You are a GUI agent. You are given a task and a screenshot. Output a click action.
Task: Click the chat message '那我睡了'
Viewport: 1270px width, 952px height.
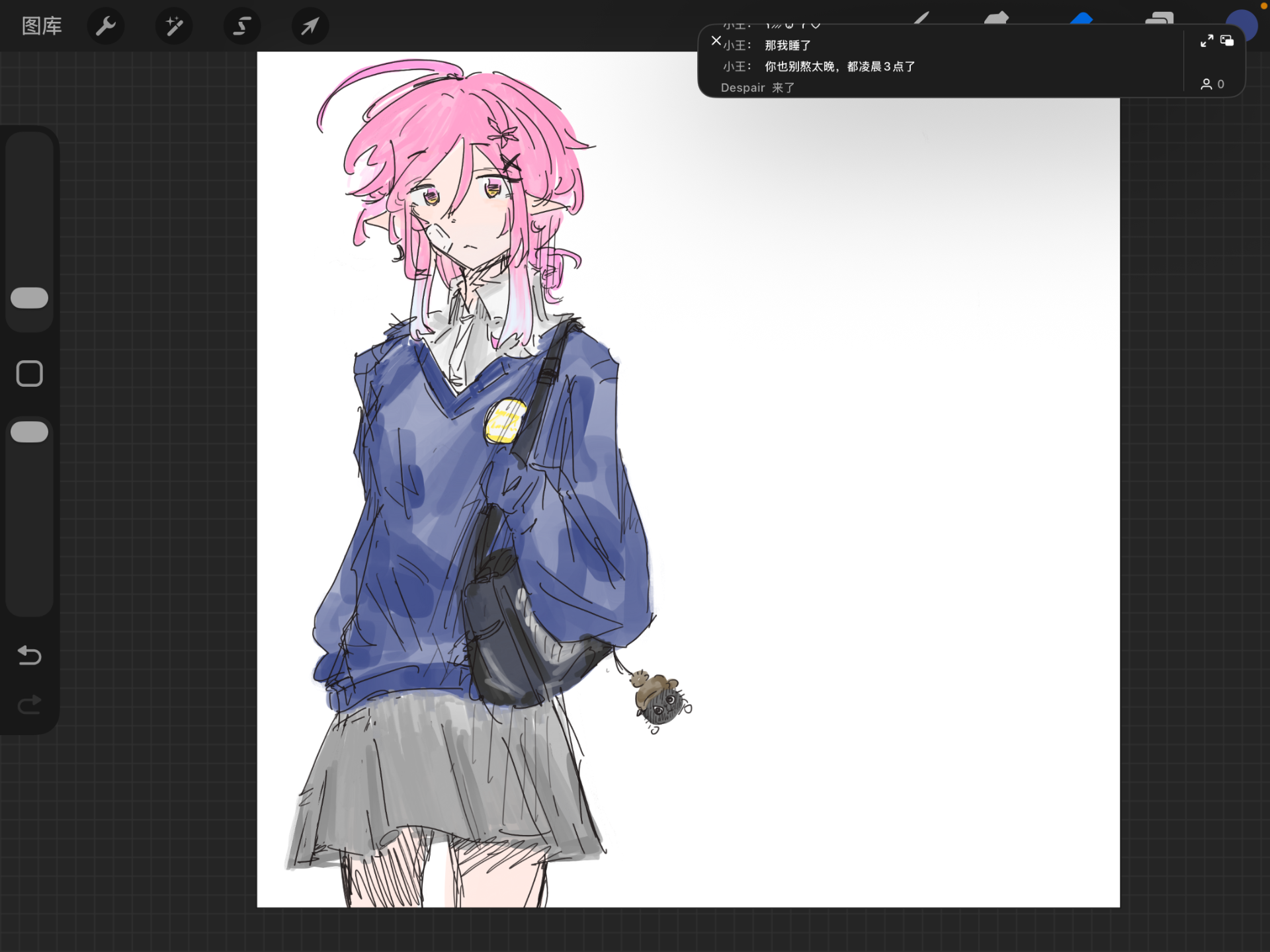point(788,46)
